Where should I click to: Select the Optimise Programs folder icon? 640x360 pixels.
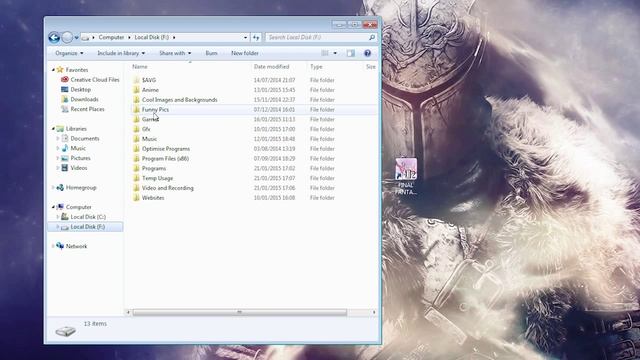click(x=136, y=149)
